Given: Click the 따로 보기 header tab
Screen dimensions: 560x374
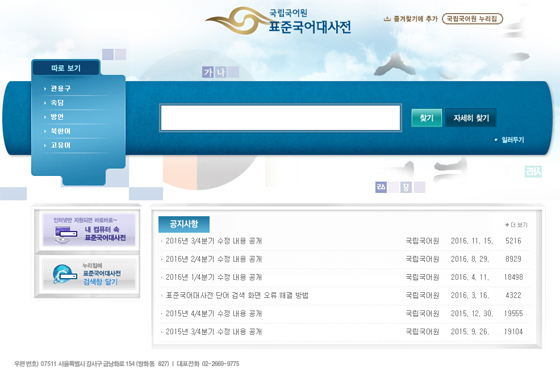Looking at the screenshot, I should [x=66, y=68].
